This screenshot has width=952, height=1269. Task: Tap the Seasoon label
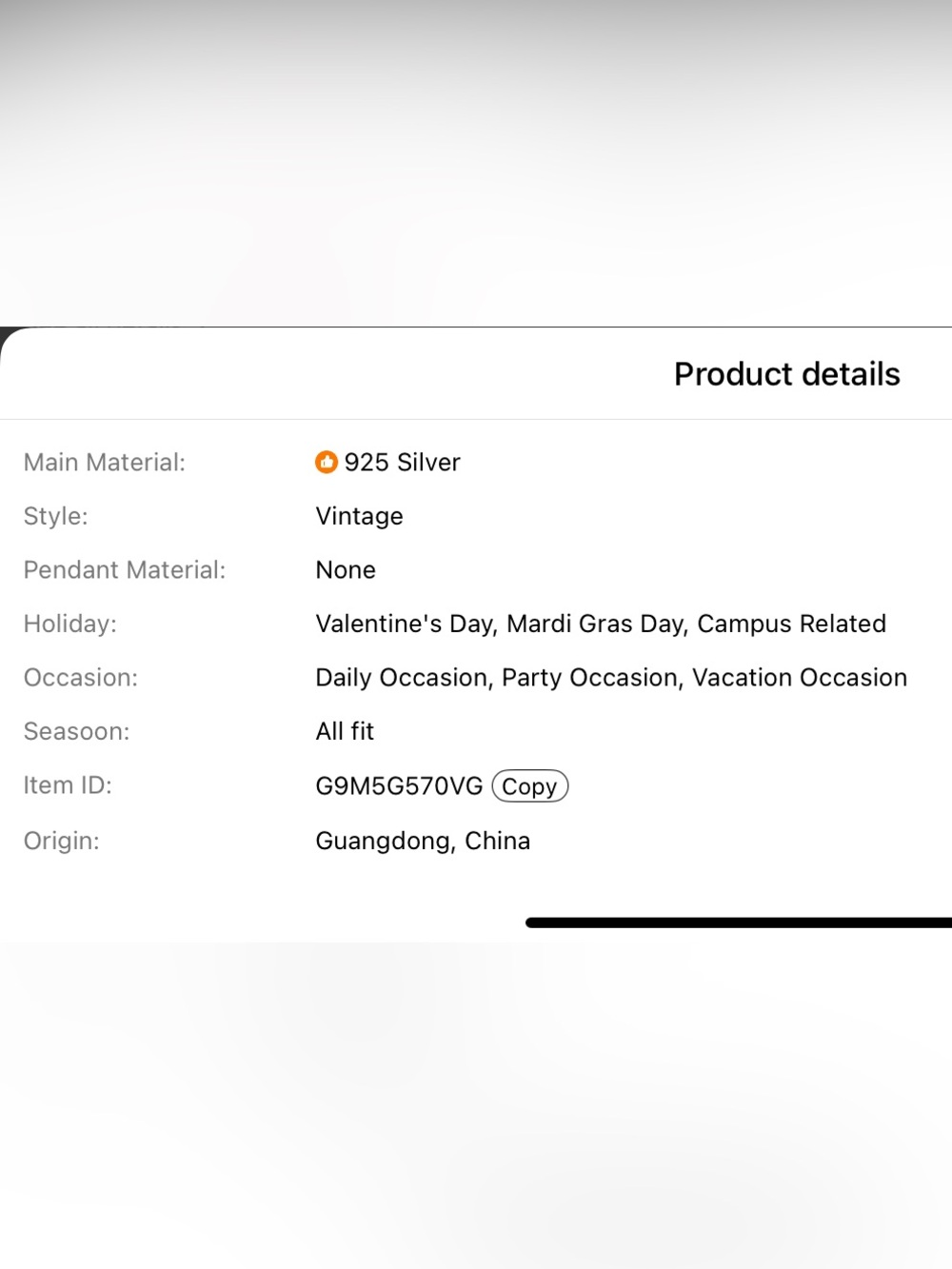[x=77, y=731]
